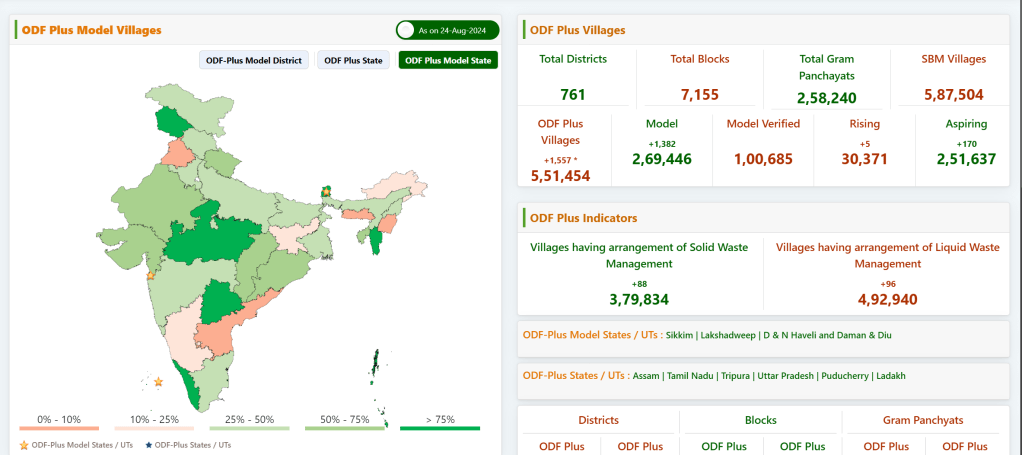Open Solid Waste Management villages count 3,79,834
Viewport: 1022px width, 455px height.
[639, 299]
